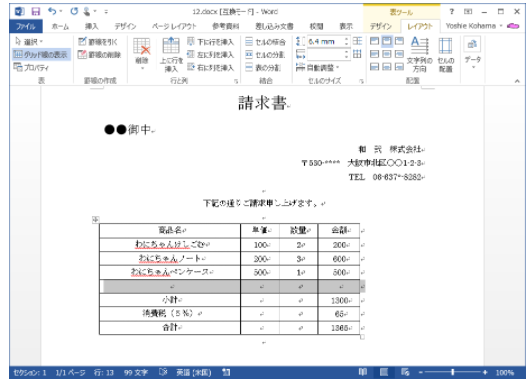Click distribute rows evenly icon

(x=358, y=41)
